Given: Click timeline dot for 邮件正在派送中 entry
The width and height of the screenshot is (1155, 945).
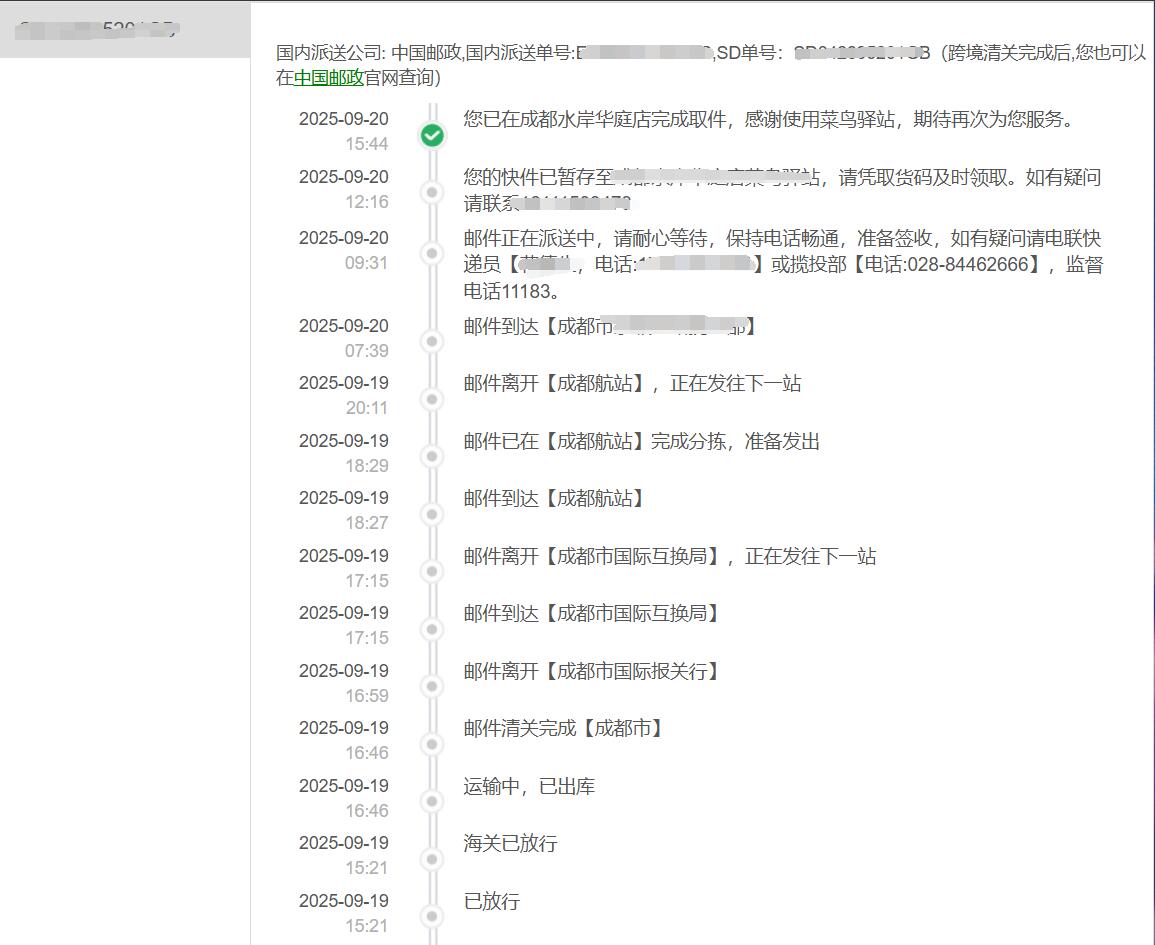Looking at the screenshot, I should pos(432,254).
